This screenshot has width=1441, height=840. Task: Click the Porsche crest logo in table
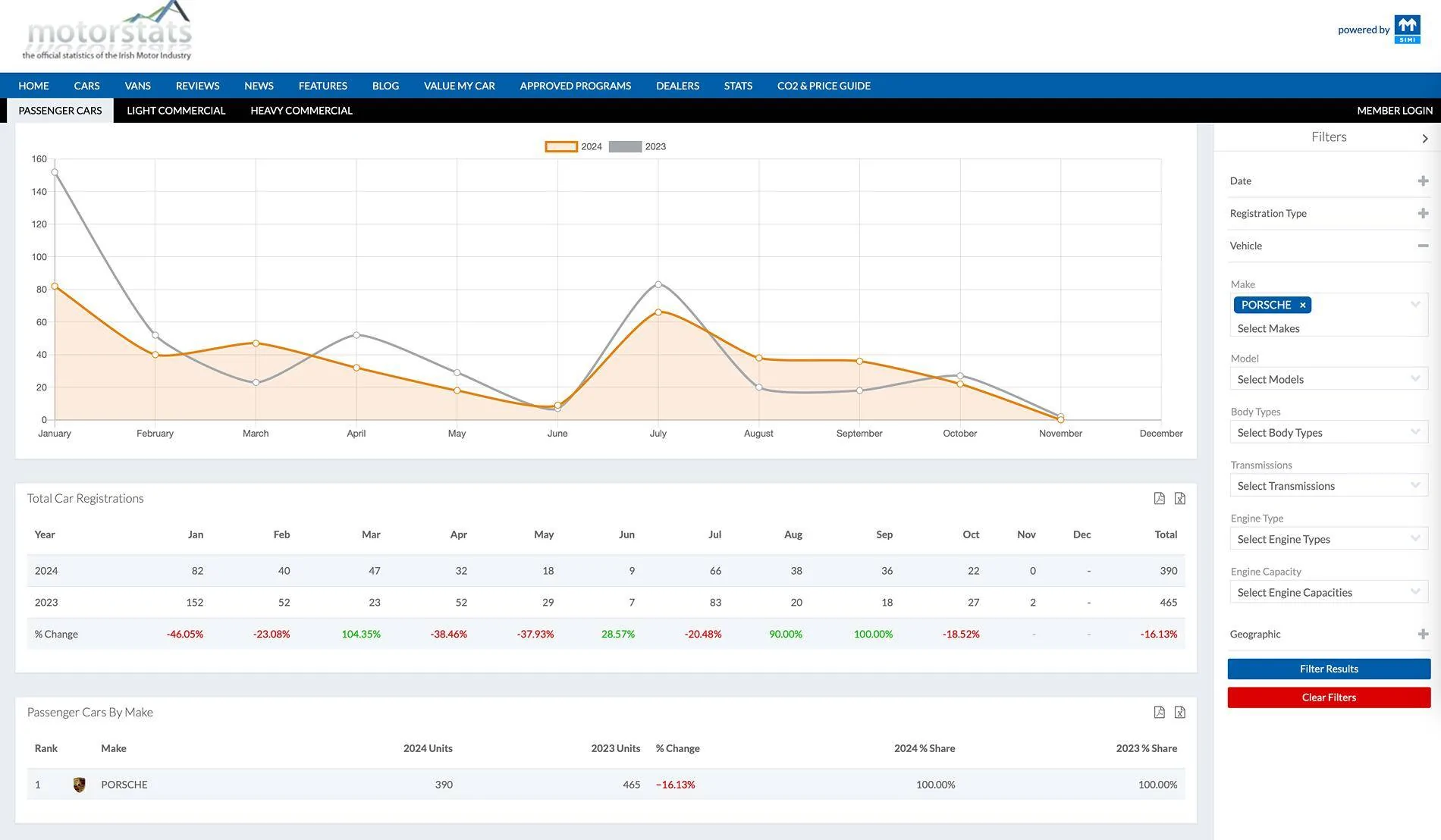[79, 785]
